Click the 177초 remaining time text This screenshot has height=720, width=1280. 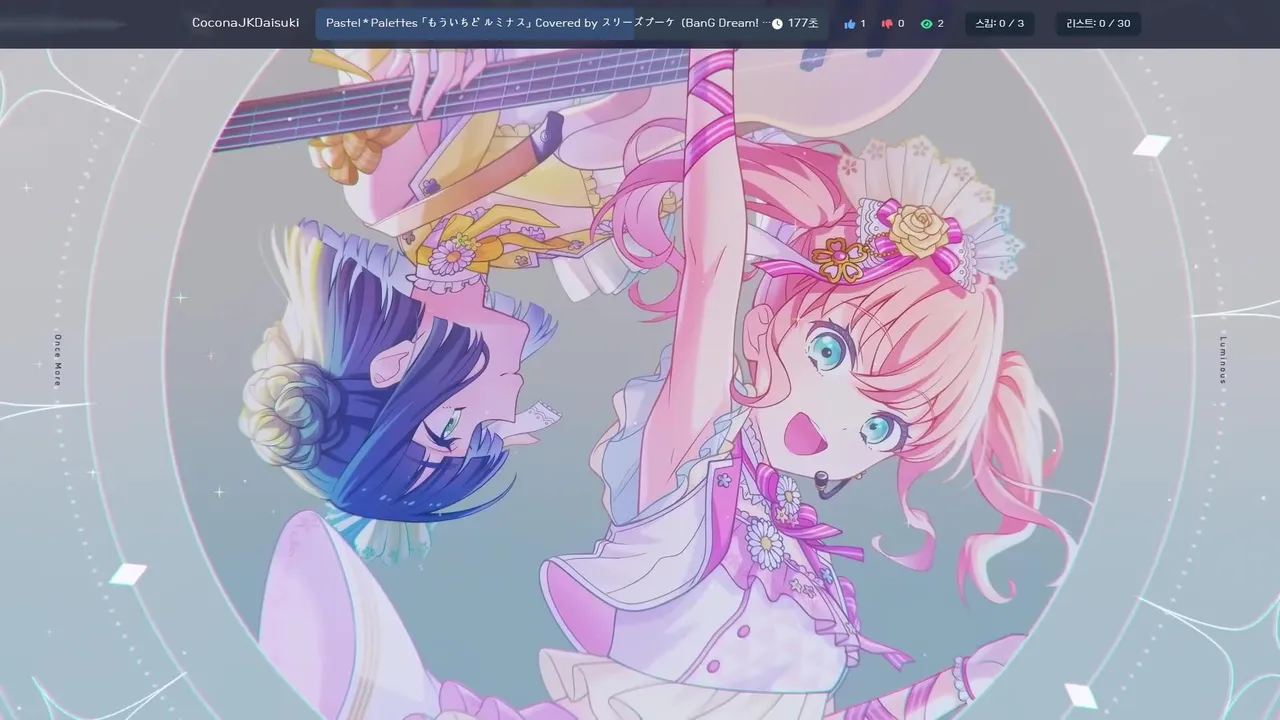pos(802,23)
